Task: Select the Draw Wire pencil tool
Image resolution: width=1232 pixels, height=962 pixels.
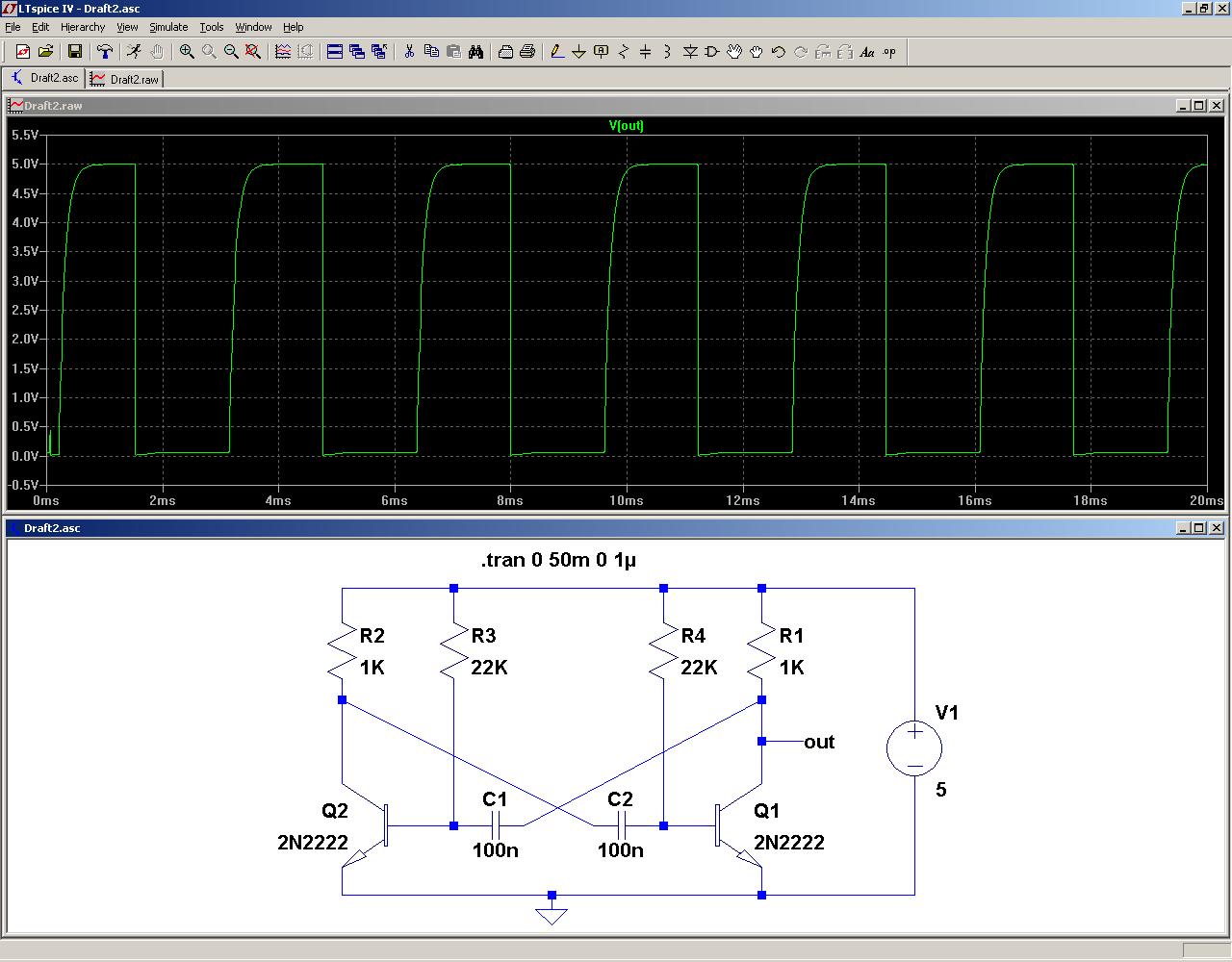Action: click(557, 52)
